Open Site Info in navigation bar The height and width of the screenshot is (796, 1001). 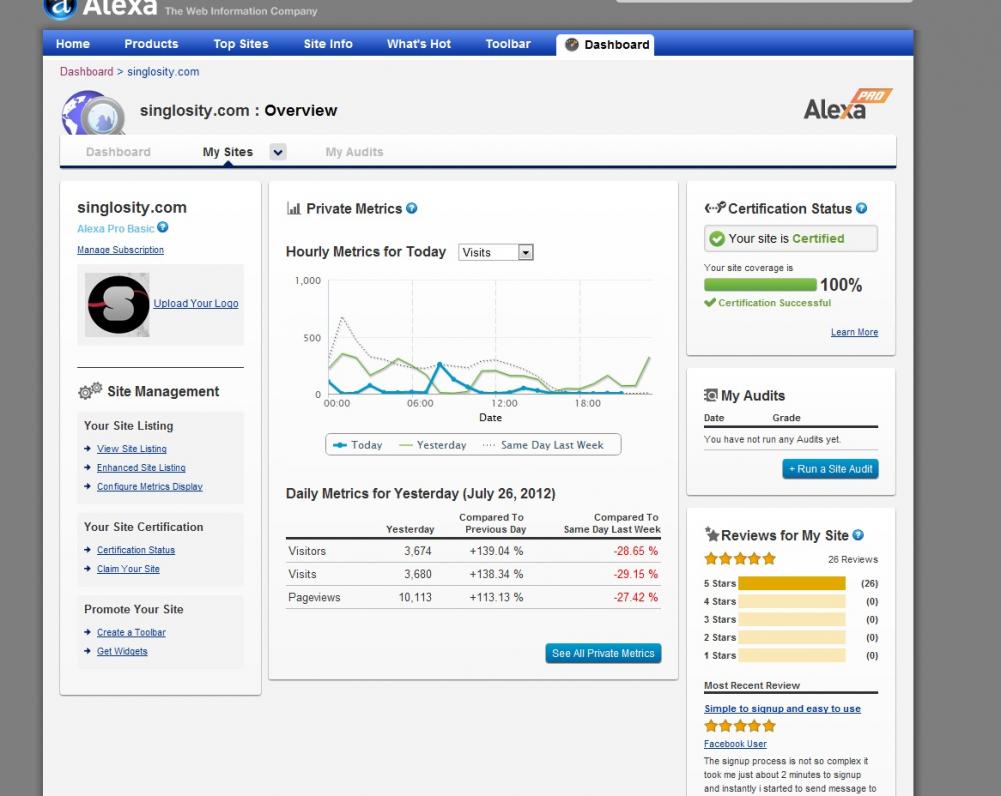(328, 44)
